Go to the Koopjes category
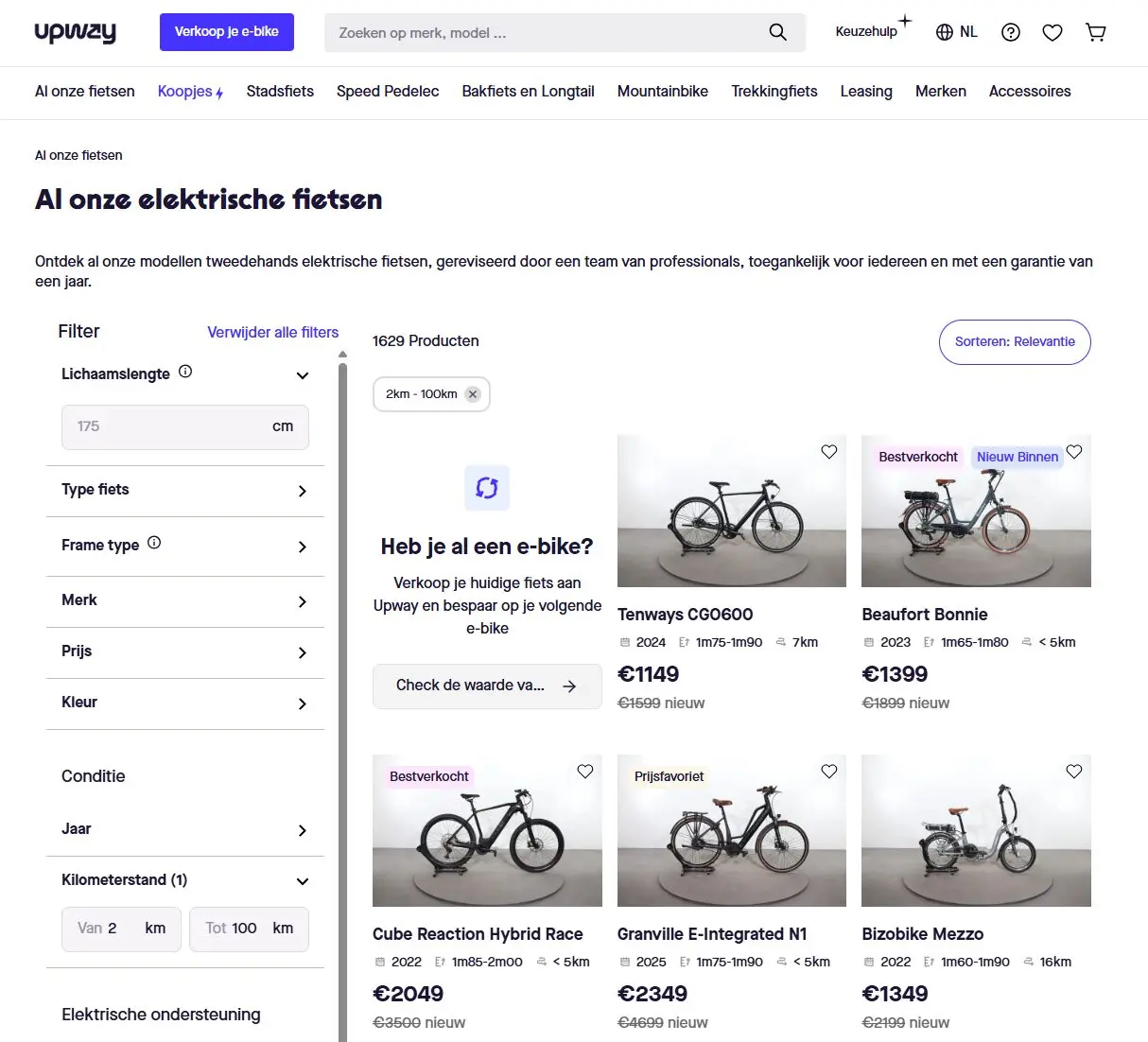 pos(189,92)
